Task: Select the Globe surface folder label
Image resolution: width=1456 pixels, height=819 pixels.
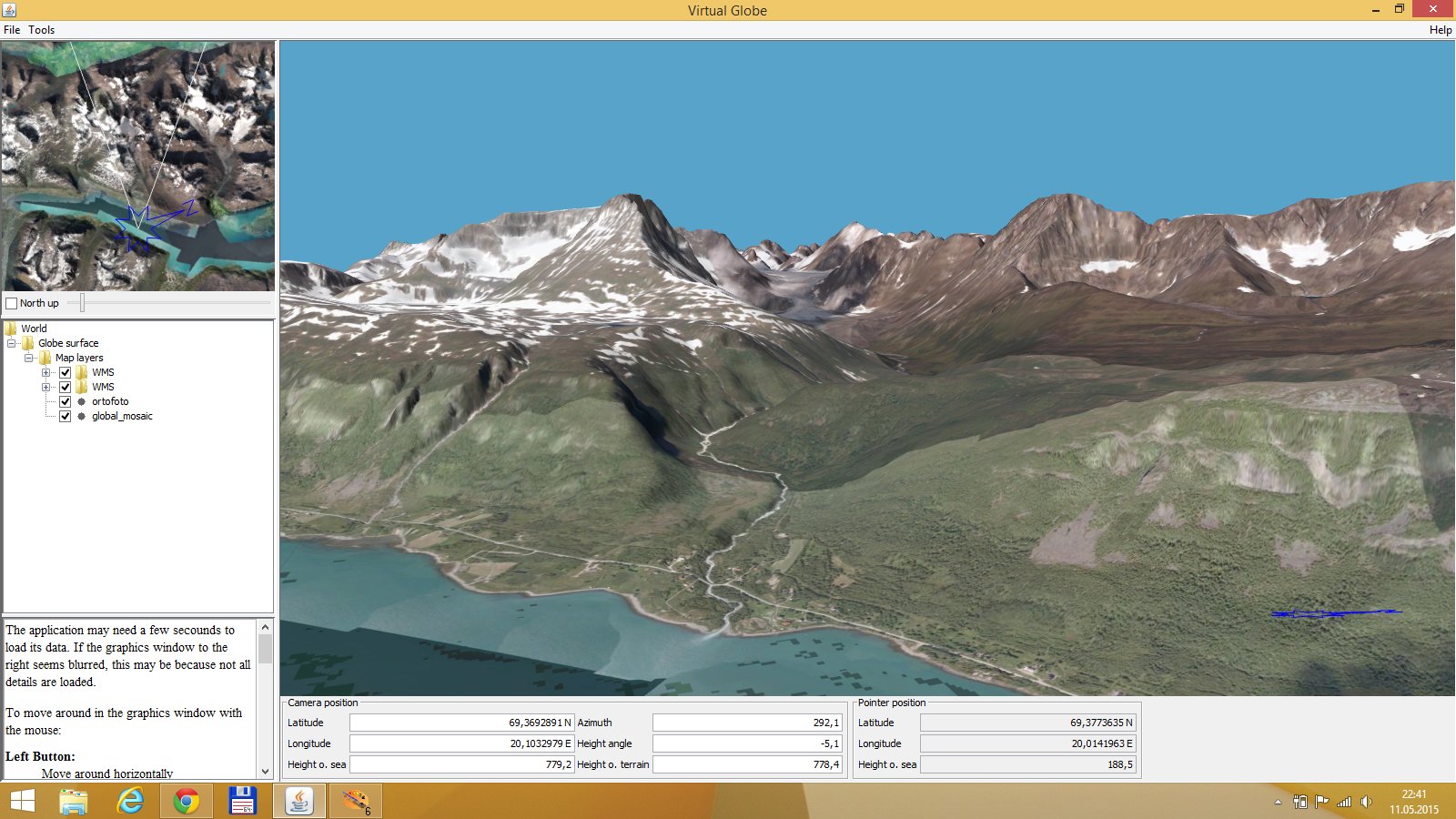Action: point(68,343)
